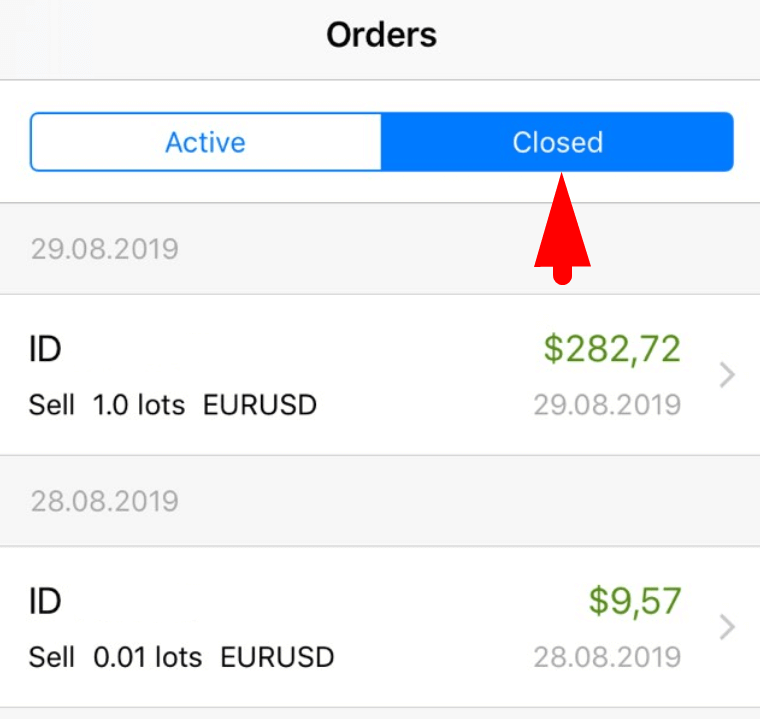Image resolution: width=760 pixels, height=719 pixels.
Task: Switch to the Active orders tab
Action: point(205,142)
